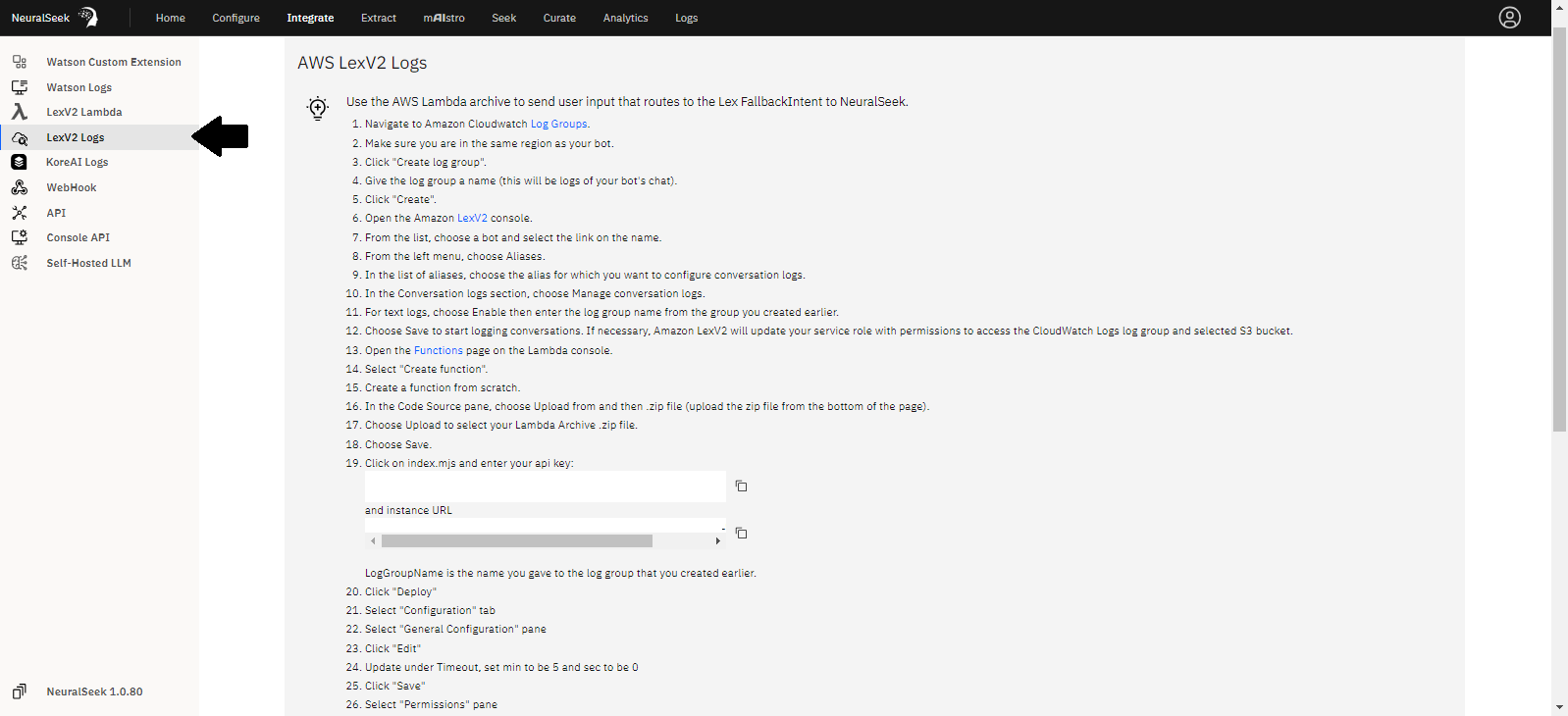Select LexV2 Lambda in sidebar
This screenshot has height=716, width=1568.
click(x=84, y=112)
